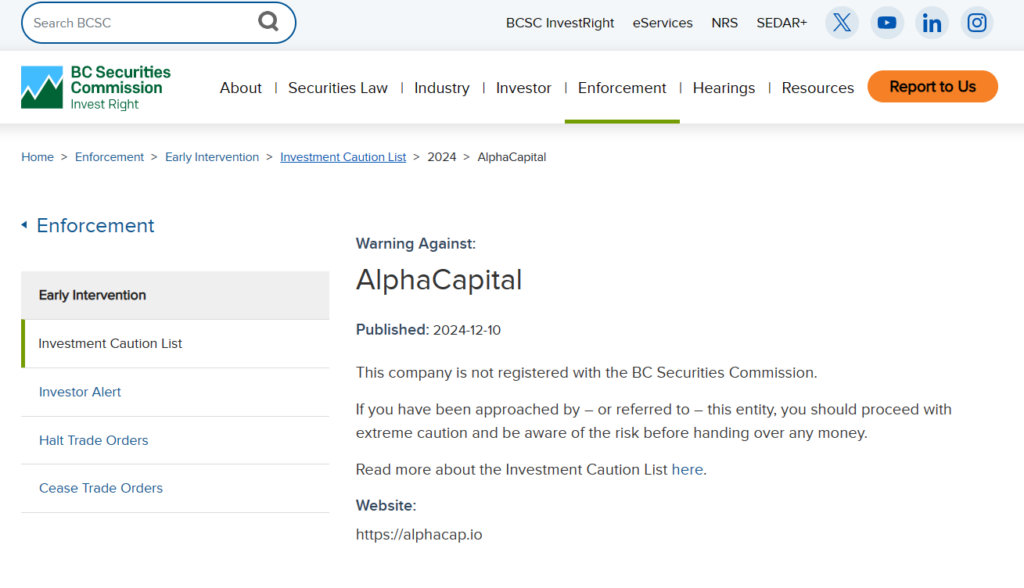
Task: Open the Industry menu
Action: click(x=441, y=88)
